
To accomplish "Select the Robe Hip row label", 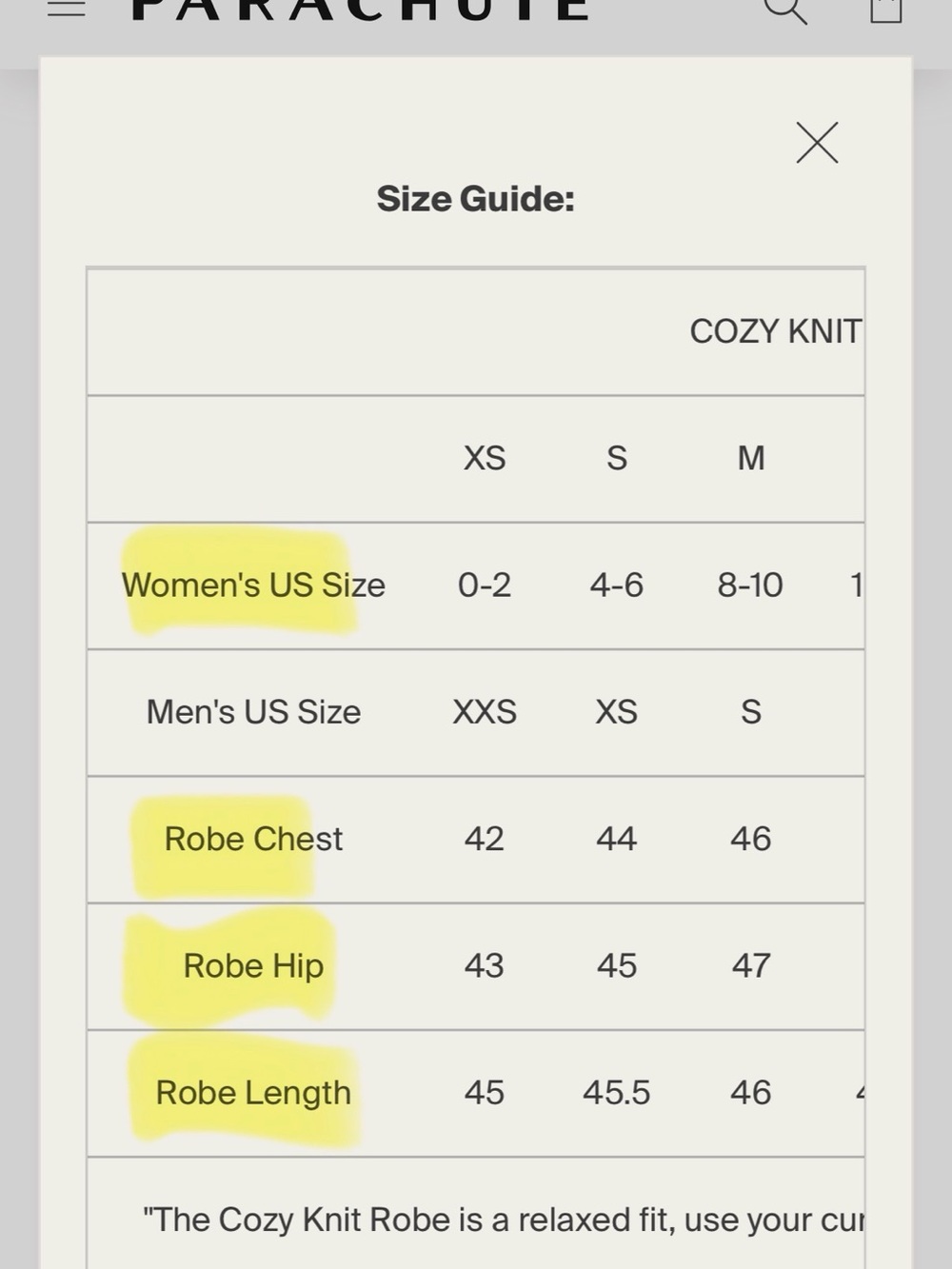I will (253, 965).
